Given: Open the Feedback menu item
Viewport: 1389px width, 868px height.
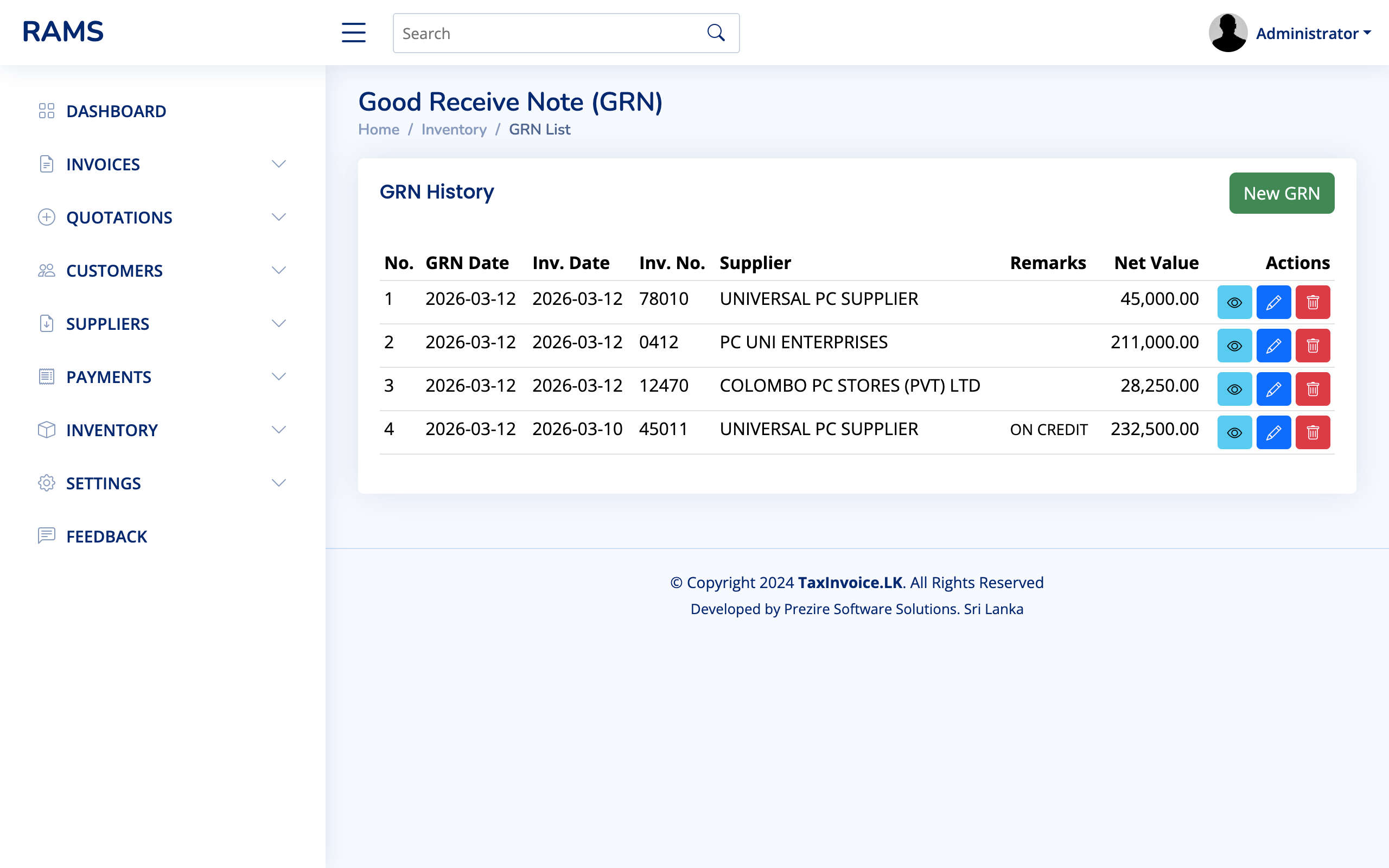Looking at the screenshot, I should click(x=107, y=536).
